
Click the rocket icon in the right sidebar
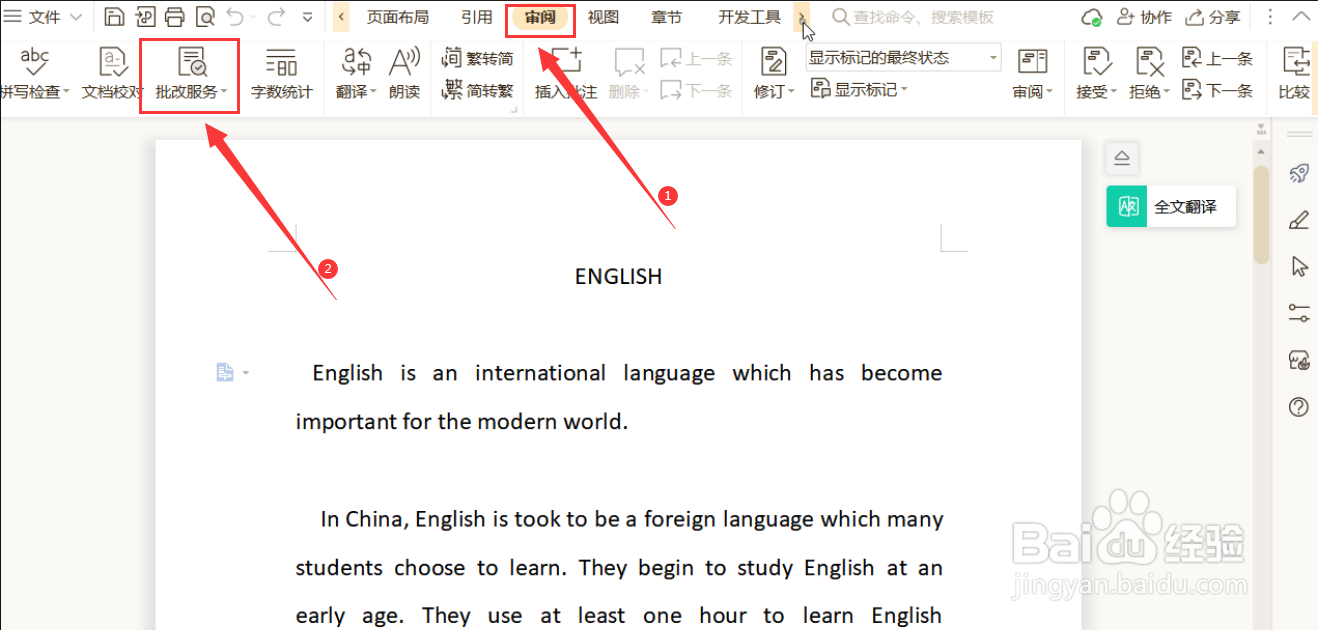1299,173
